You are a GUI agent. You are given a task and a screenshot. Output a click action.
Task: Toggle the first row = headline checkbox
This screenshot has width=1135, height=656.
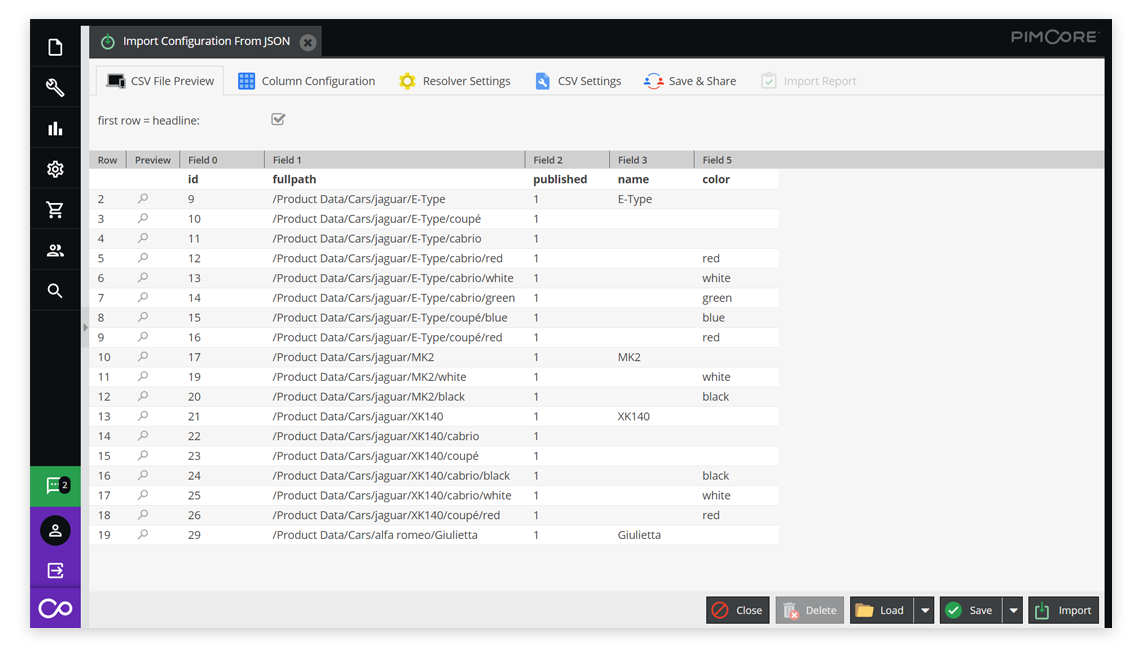[277, 119]
